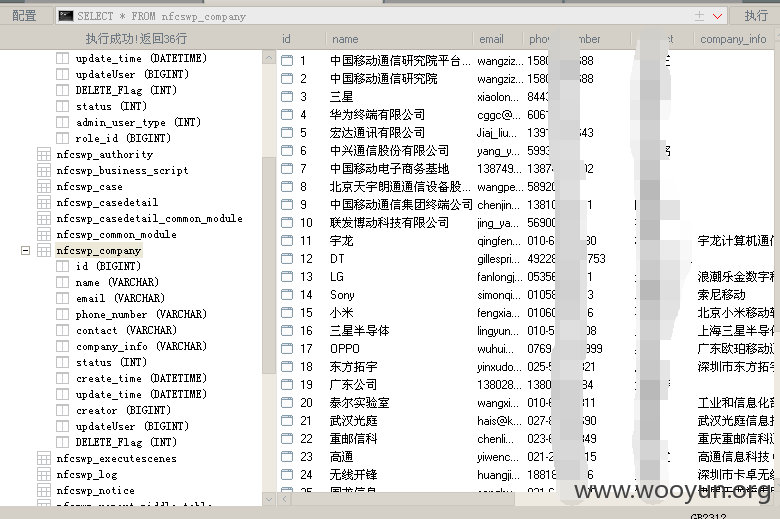Select the nfcswp_common_module table icon

pyautogui.click(x=44, y=234)
